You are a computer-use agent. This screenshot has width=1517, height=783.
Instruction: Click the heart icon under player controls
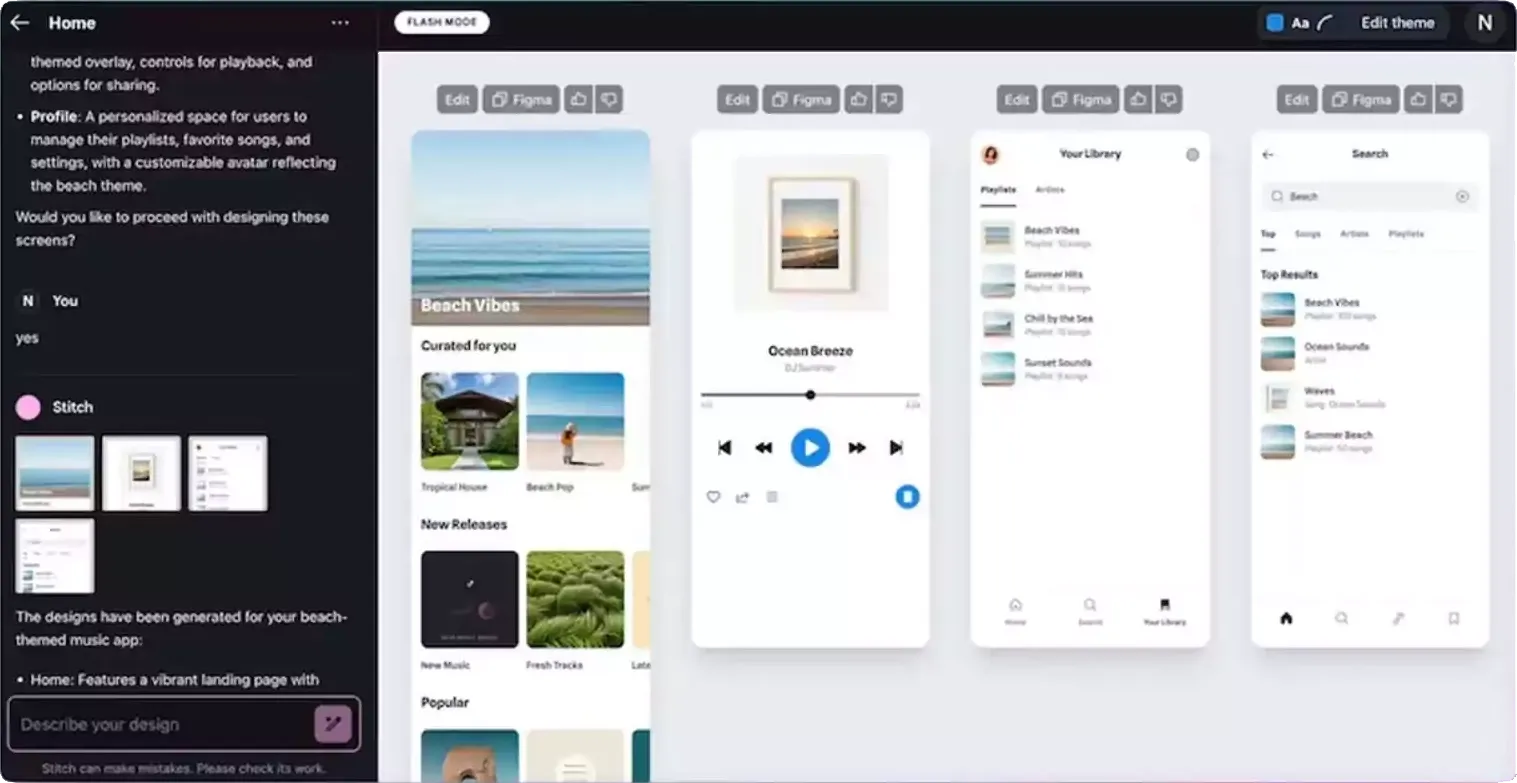pos(713,496)
